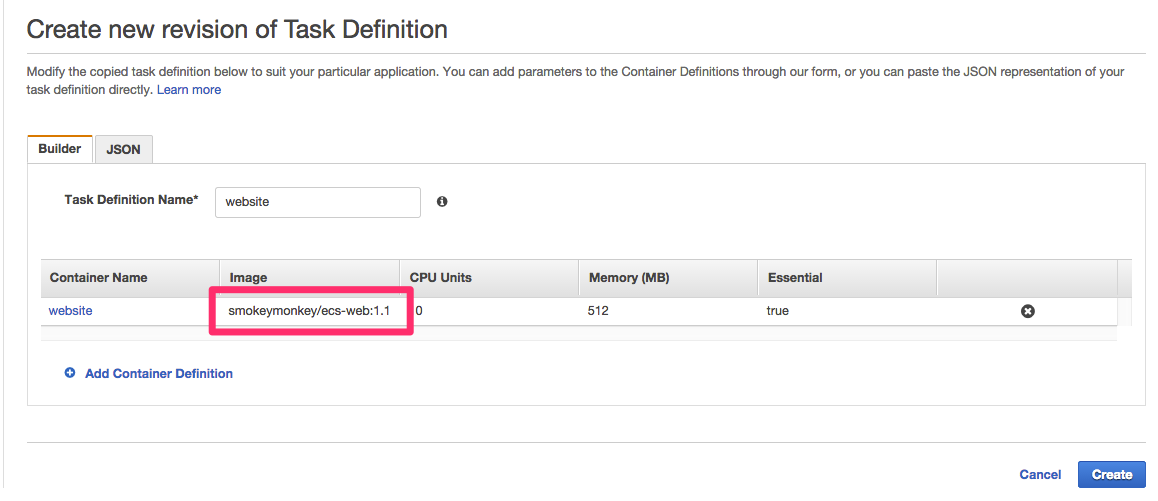The height and width of the screenshot is (501, 1158).
Task: Select the Builder tab
Action: 60,149
